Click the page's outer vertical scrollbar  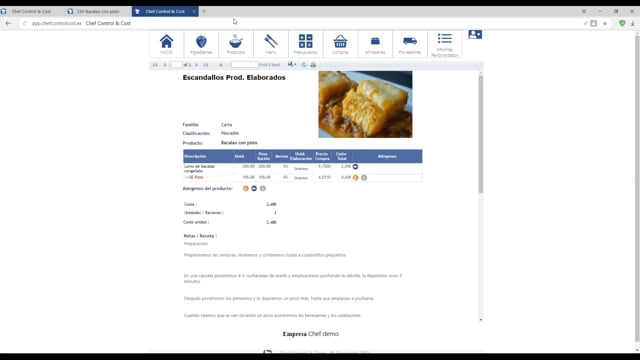[637, 188]
